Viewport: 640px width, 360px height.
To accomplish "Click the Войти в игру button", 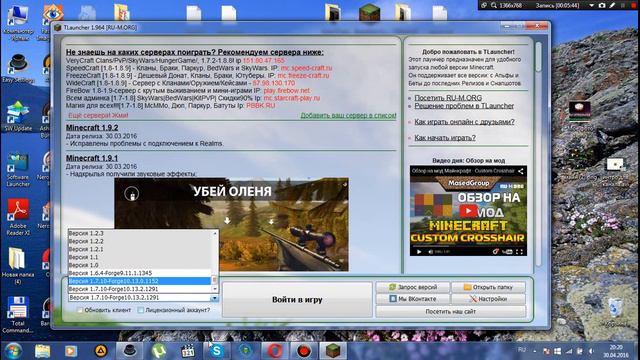I will (297, 300).
